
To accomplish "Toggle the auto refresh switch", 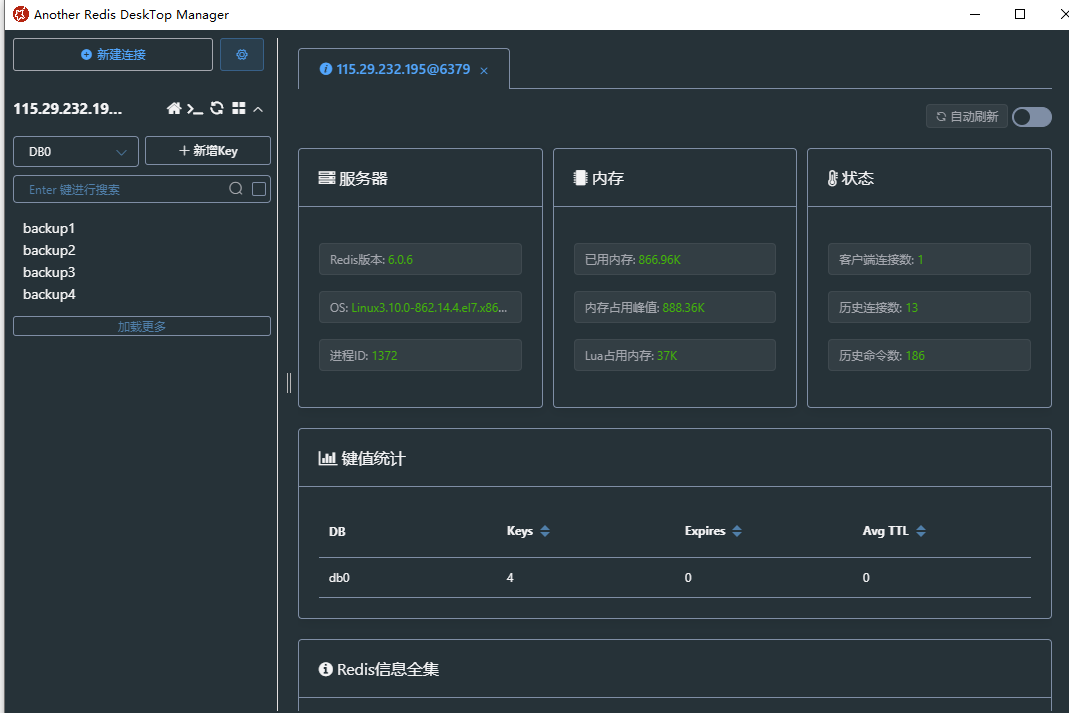I will pyautogui.click(x=1032, y=117).
